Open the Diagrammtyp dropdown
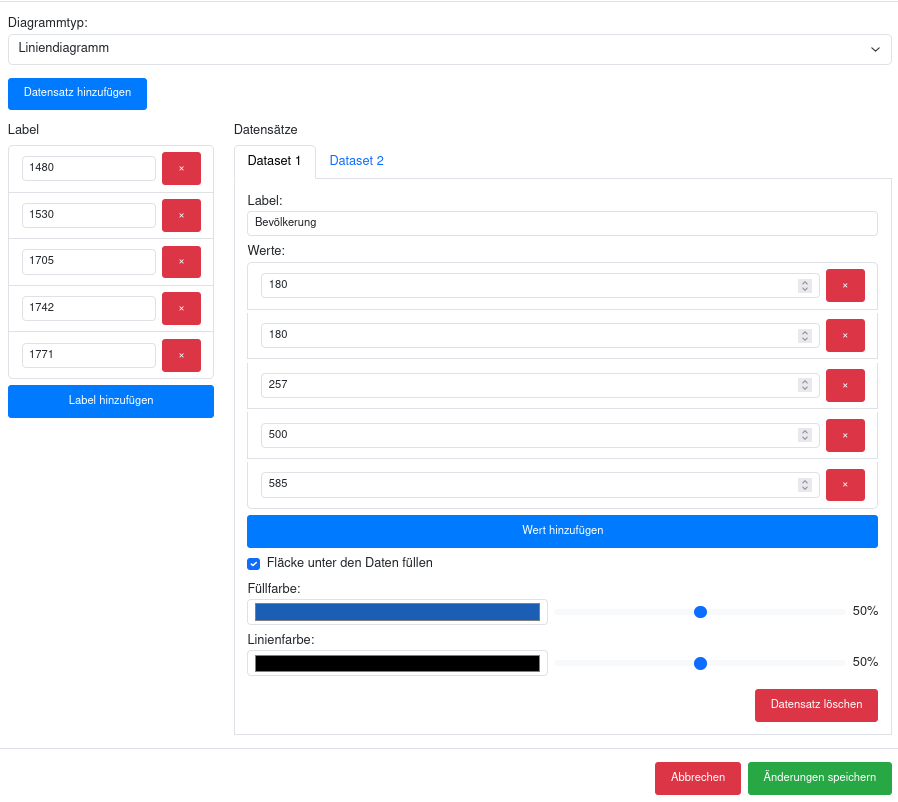Screen dimensions: 898x802 point(449,49)
